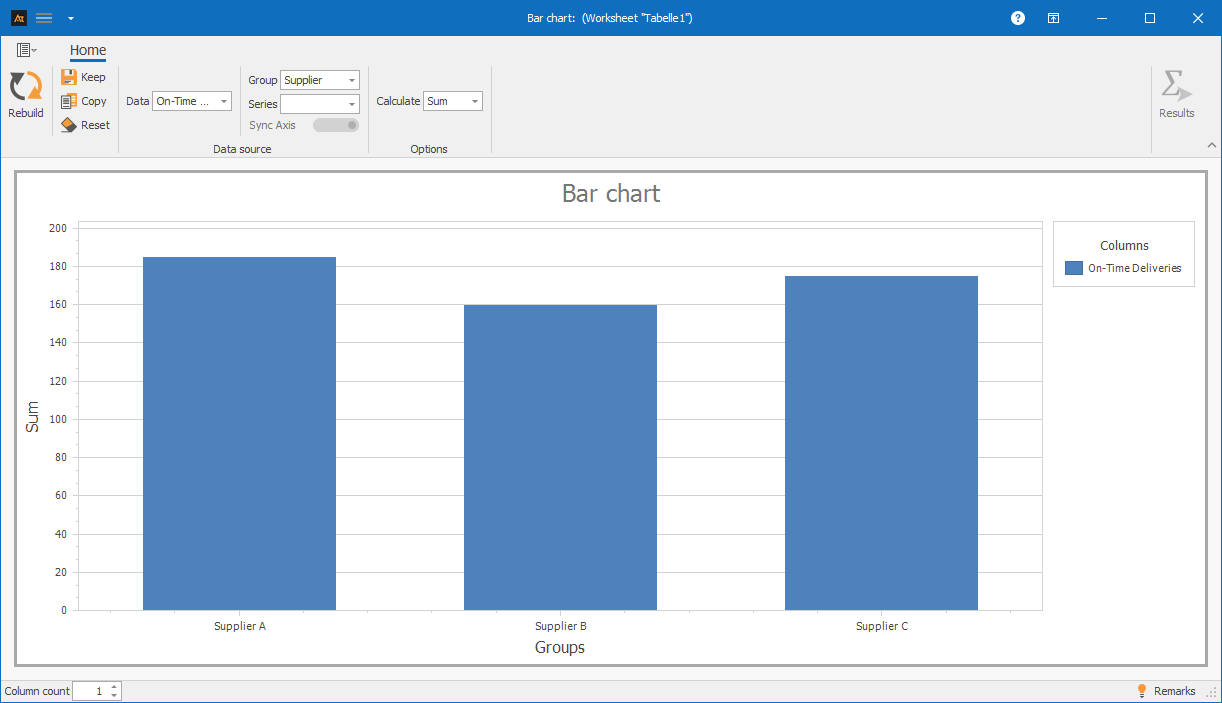This screenshot has width=1222, height=703.
Task: Click the Results sigma icon
Action: (1176, 87)
